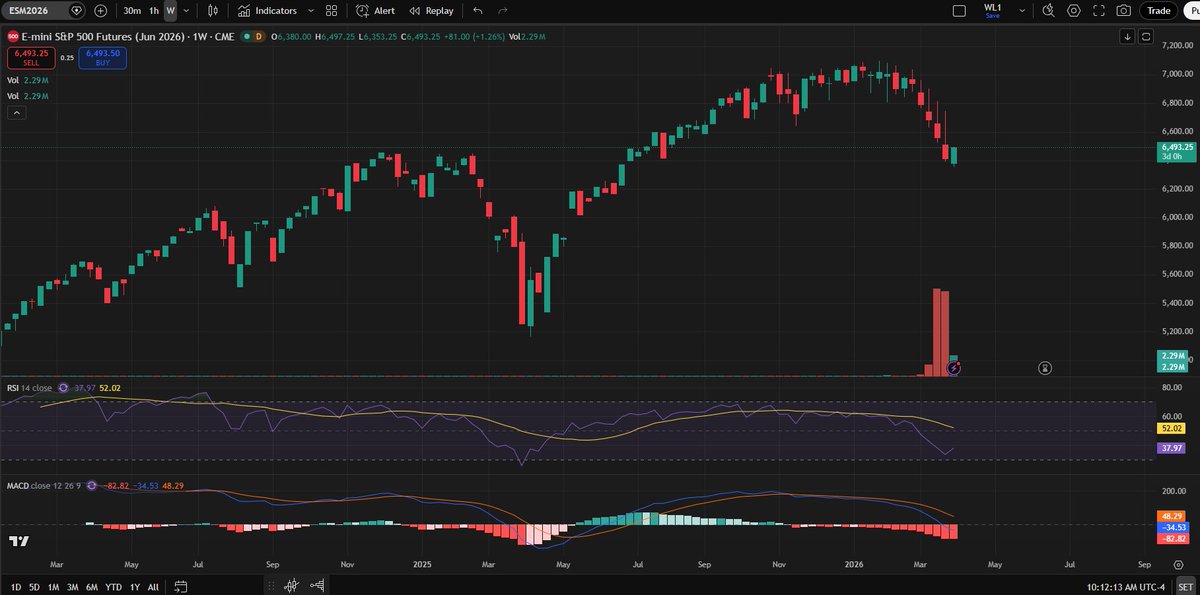Image resolution: width=1200 pixels, height=595 pixels.
Task: Click the MACD 48.29 axis label
Action: point(1172,516)
